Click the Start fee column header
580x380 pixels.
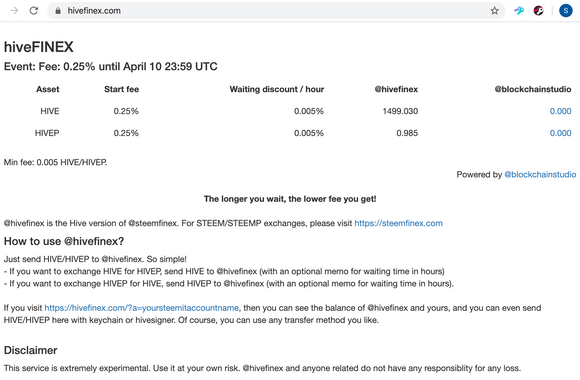click(x=121, y=89)
